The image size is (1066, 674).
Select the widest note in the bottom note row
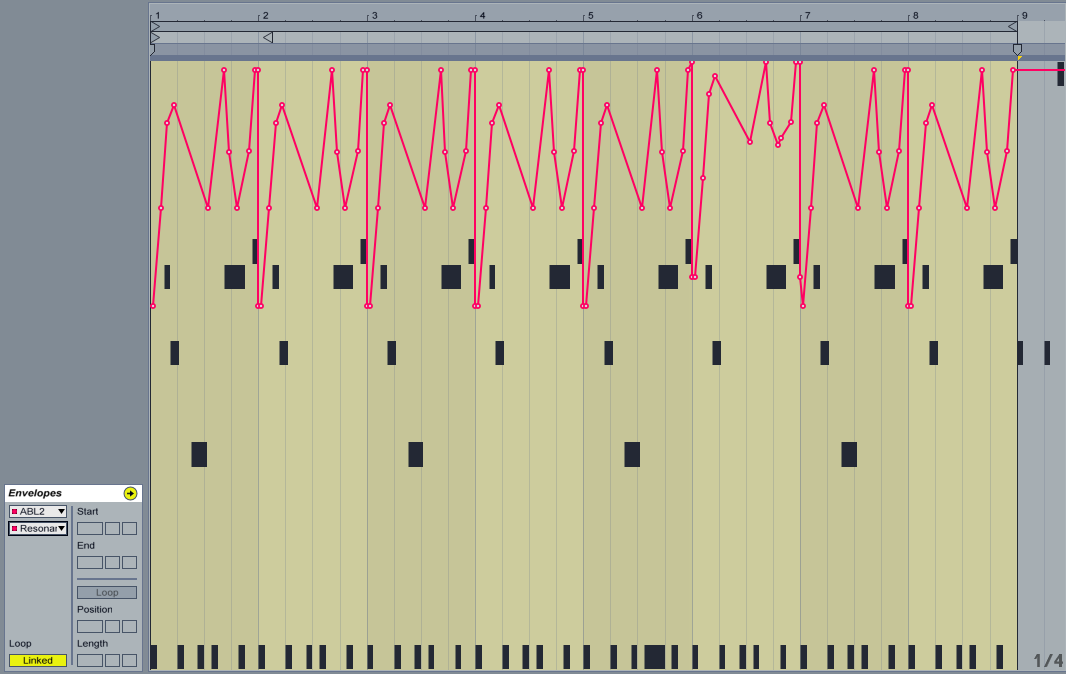pyautogui.click(x=655, y=657)
